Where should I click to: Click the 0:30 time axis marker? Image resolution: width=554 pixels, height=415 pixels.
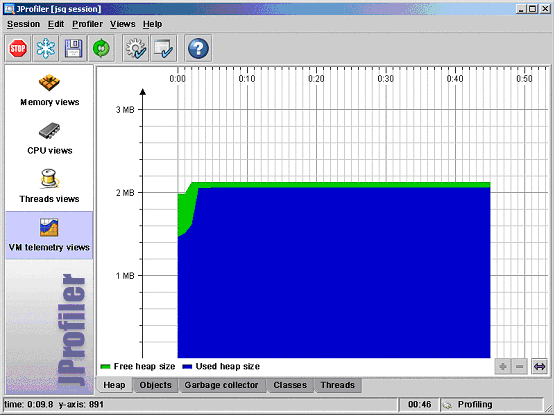tap(385, 78)
